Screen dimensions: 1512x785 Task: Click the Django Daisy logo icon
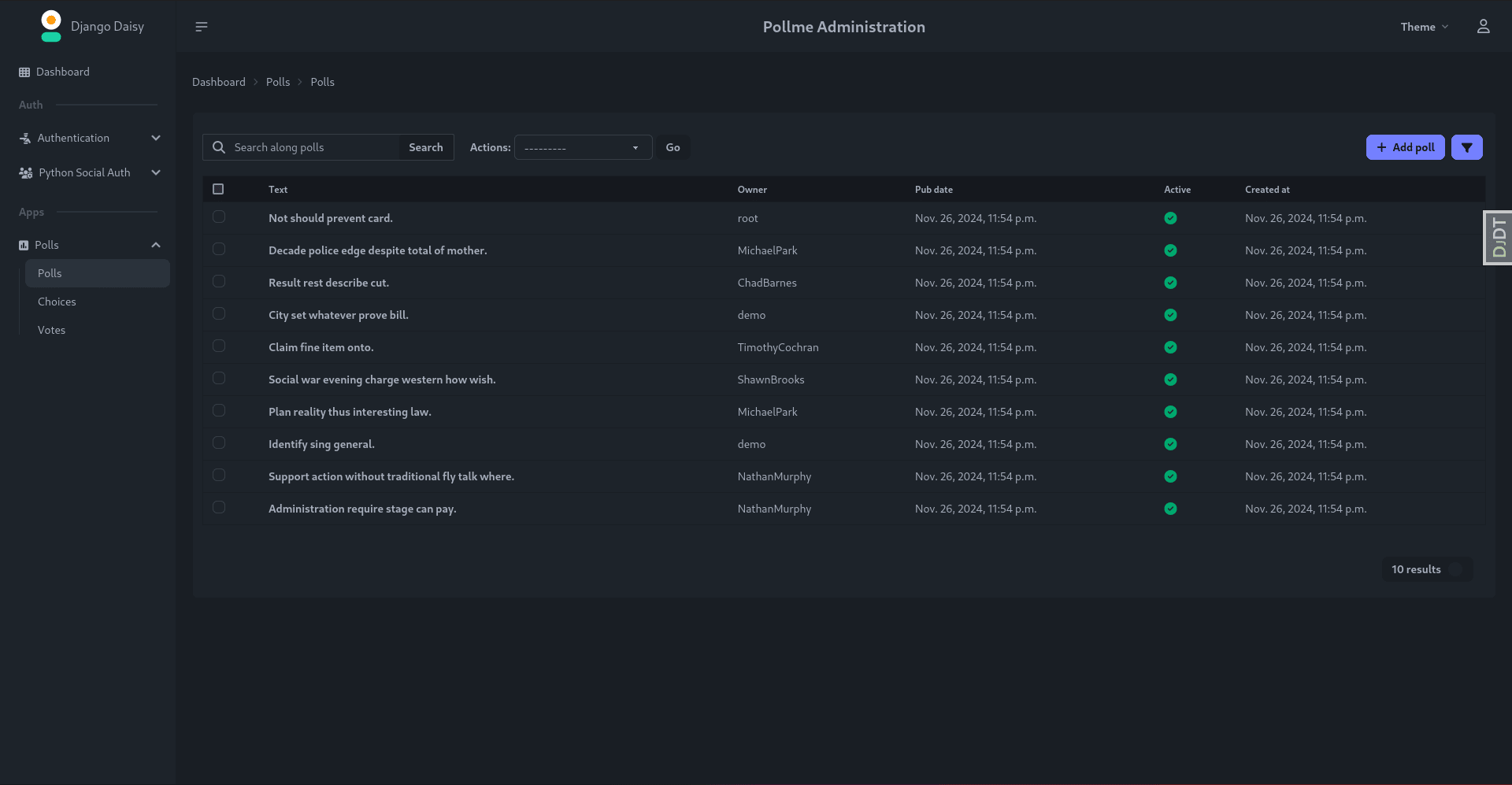click(50, 25)
